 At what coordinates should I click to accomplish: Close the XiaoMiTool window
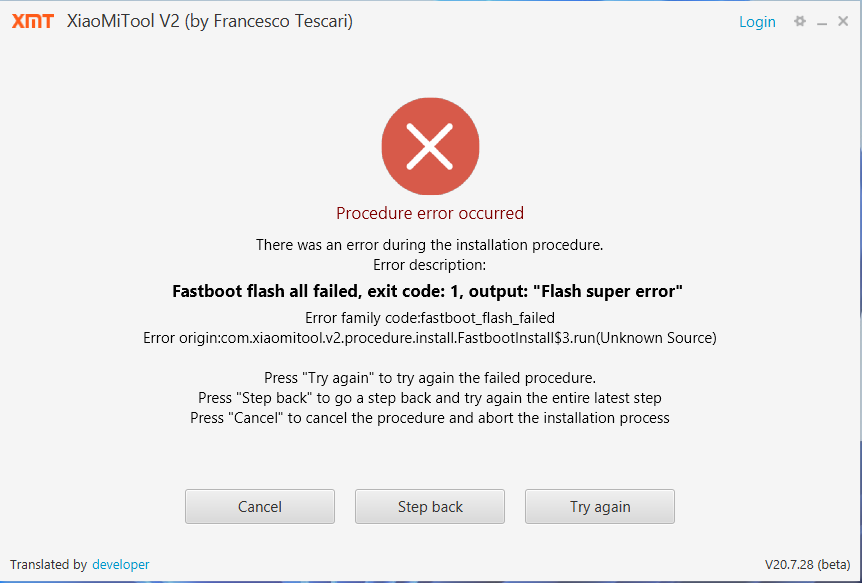843,21
